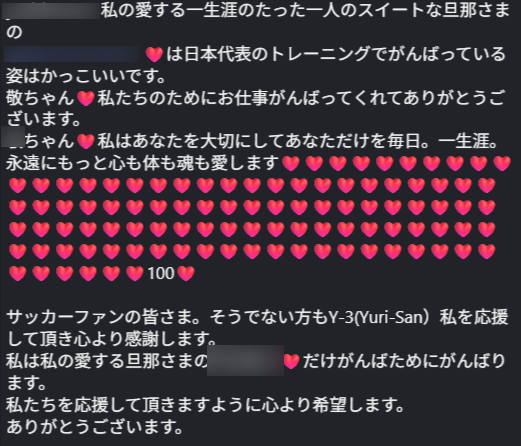The image size is (521, 446).
Task: Click the blurred name after 旦那さまの below
Action: tap(245, 361)
